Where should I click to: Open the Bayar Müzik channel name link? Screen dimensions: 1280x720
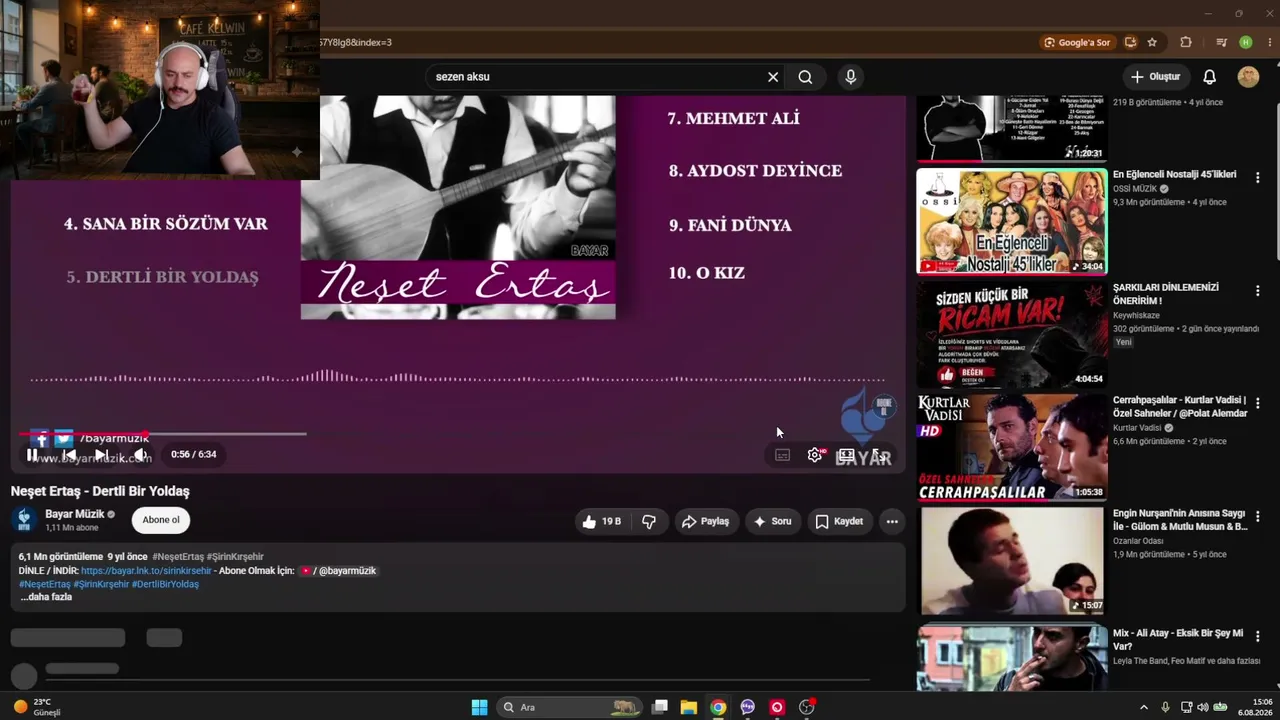coord(75,514)
